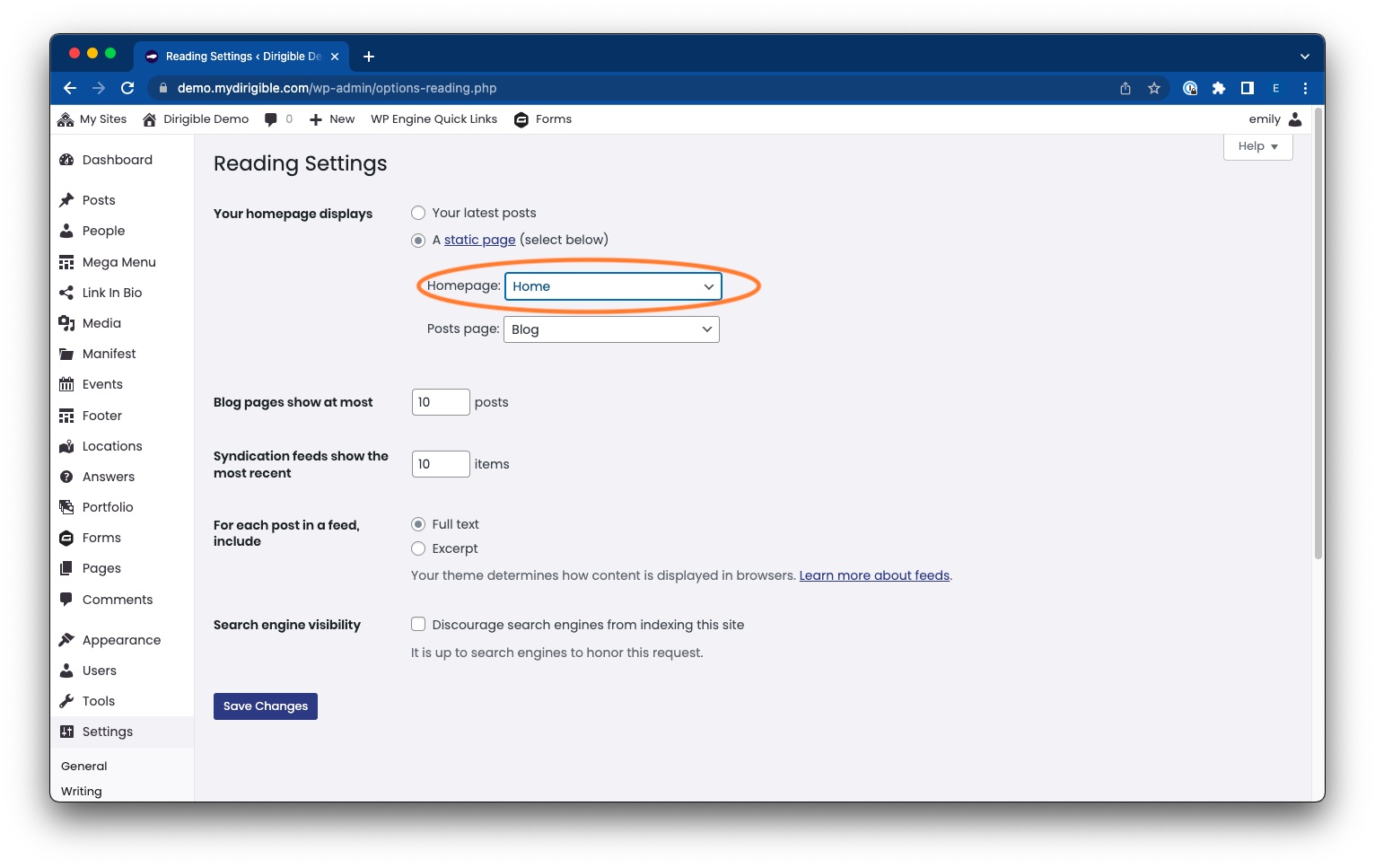Go to General settings submenu
The image size is (1375, 868).
84,766
